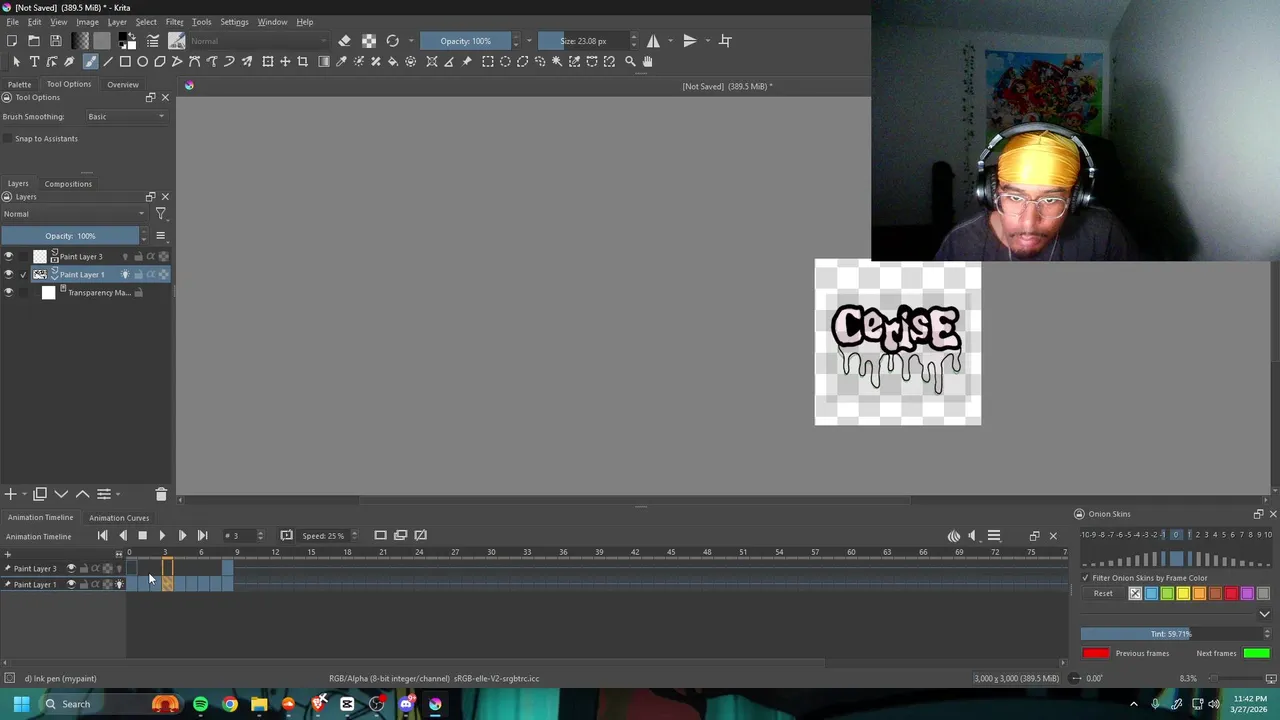Open the Layer menu
The height and width of the screenshot is (720, 1280).
117,22
